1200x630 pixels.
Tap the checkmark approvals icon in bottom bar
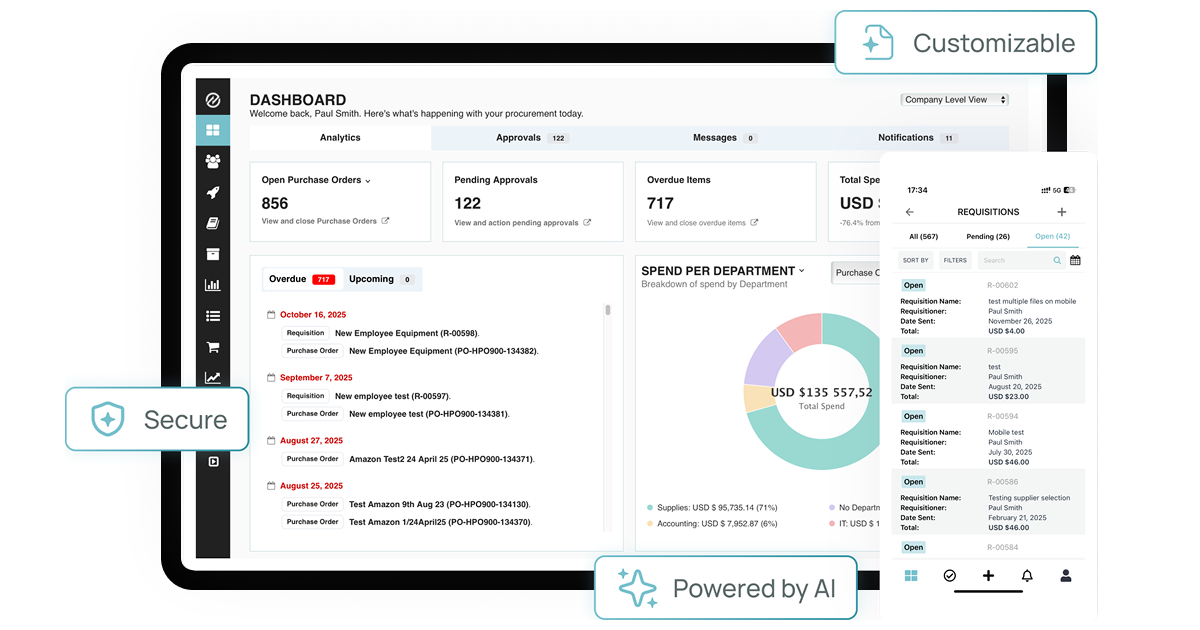949,576
